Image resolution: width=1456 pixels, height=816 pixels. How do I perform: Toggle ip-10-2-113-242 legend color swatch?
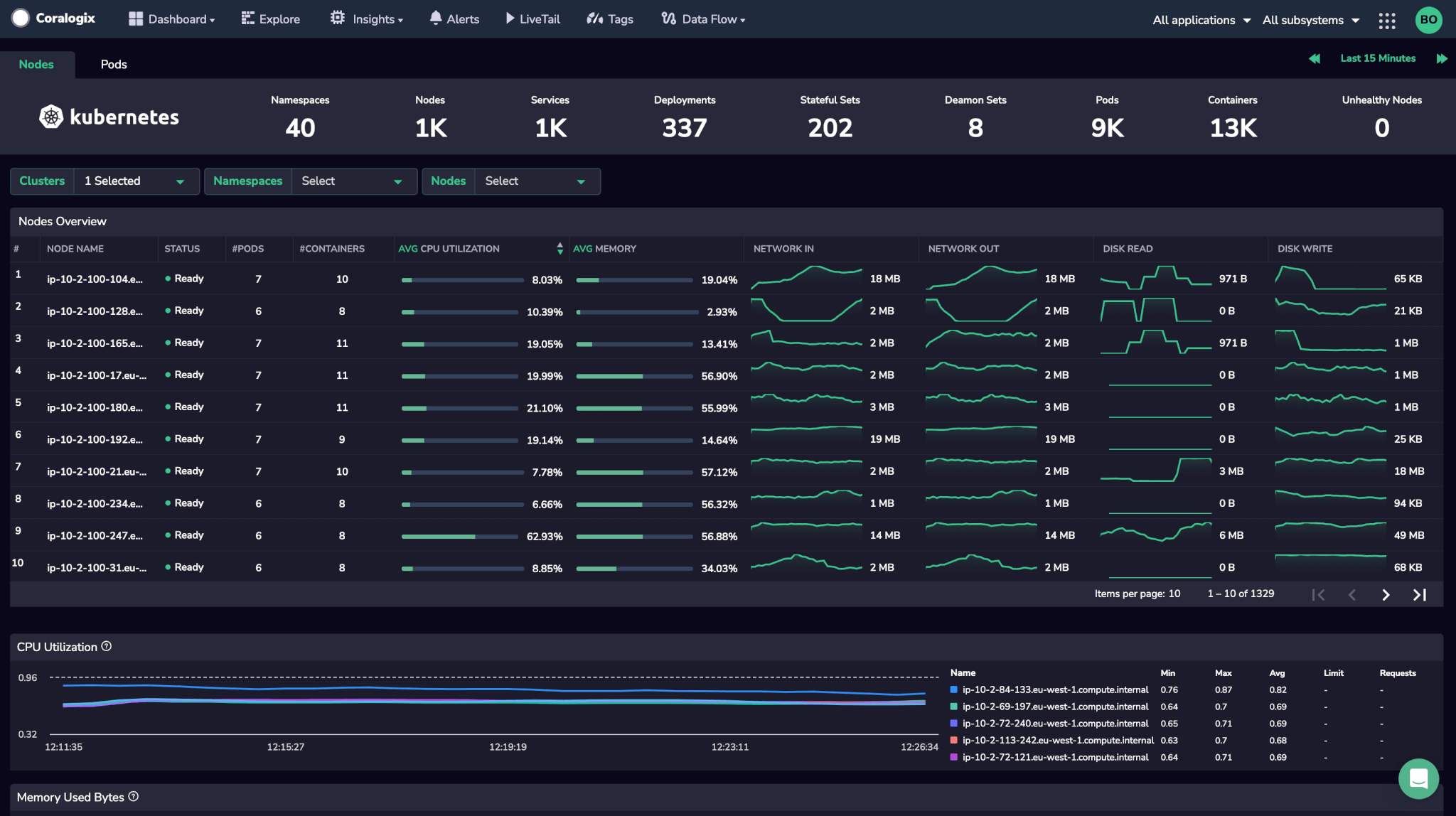(954, 740)
